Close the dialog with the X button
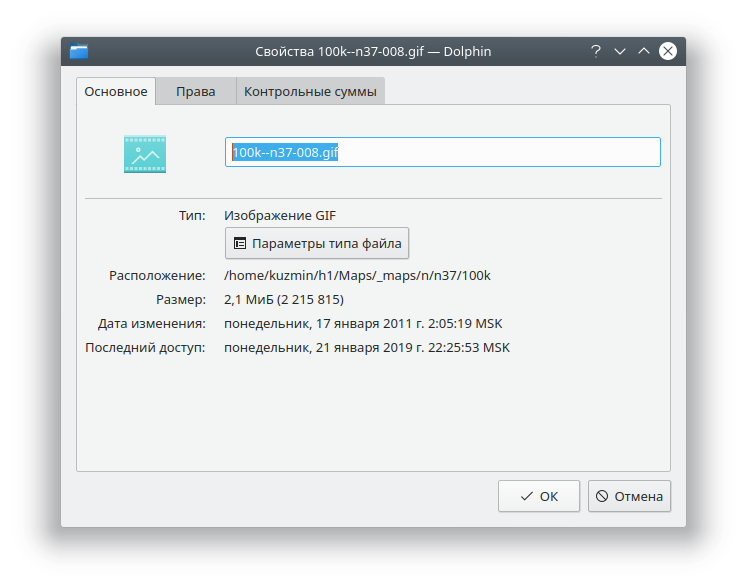Viewport: 747px width, 588px height. (668, 51)
